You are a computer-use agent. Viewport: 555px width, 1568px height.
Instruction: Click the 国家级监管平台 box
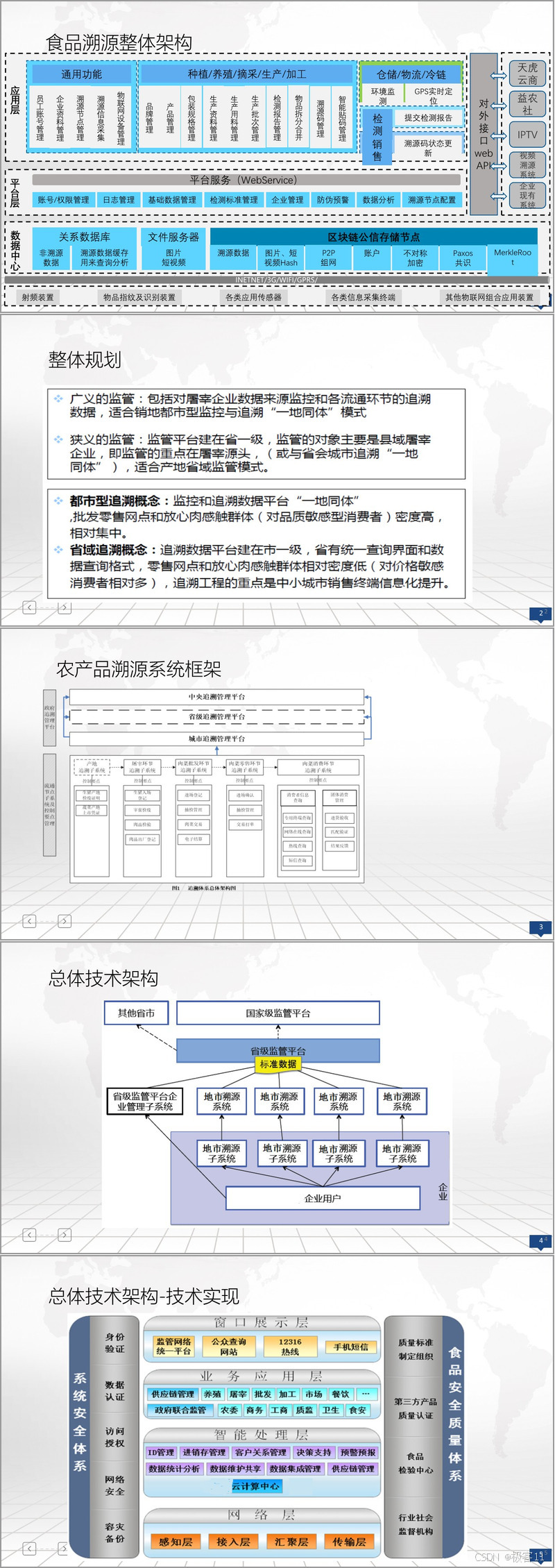click(x=278, y=1013)
